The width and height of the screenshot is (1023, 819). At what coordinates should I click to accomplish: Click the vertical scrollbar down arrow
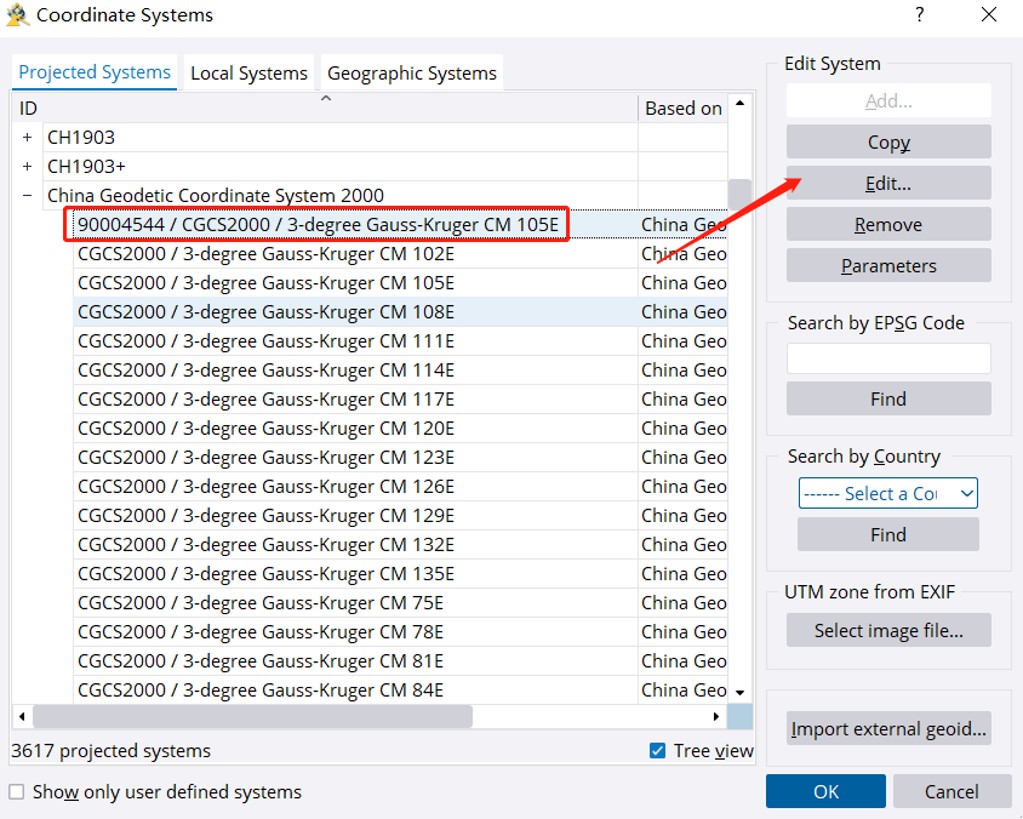coord(740,692)
